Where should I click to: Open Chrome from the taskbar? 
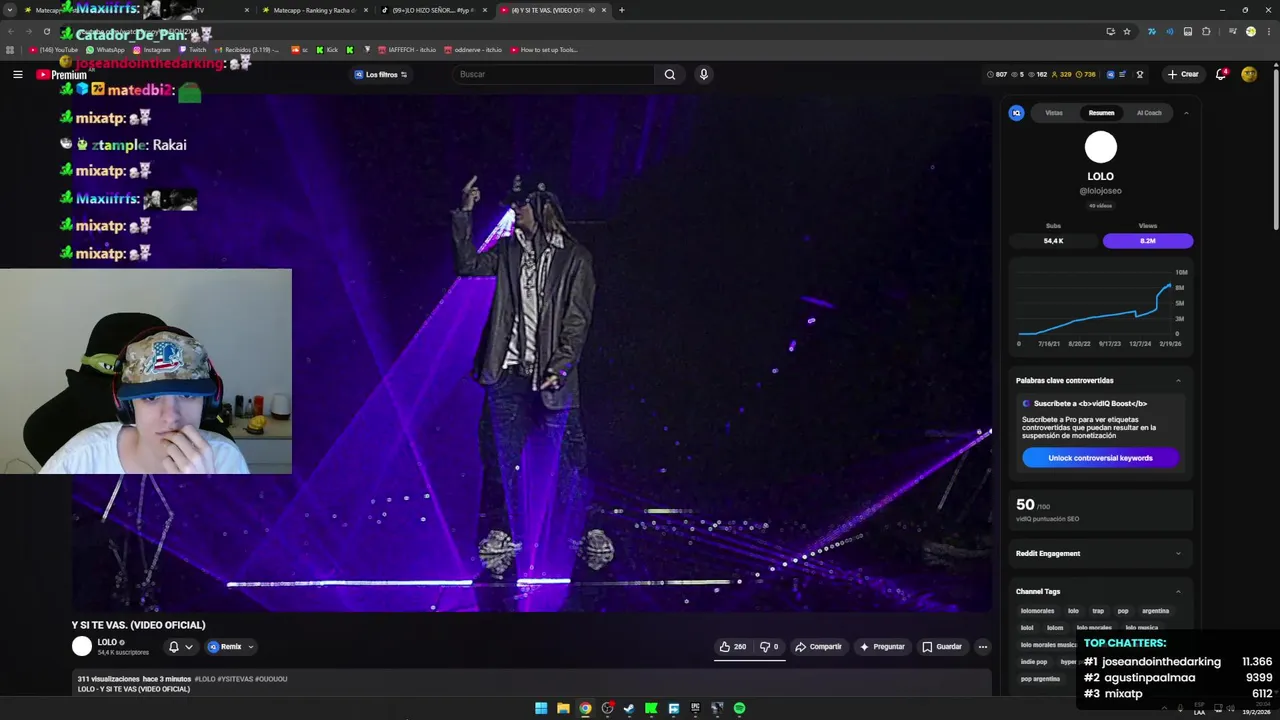tap(585, 708)
